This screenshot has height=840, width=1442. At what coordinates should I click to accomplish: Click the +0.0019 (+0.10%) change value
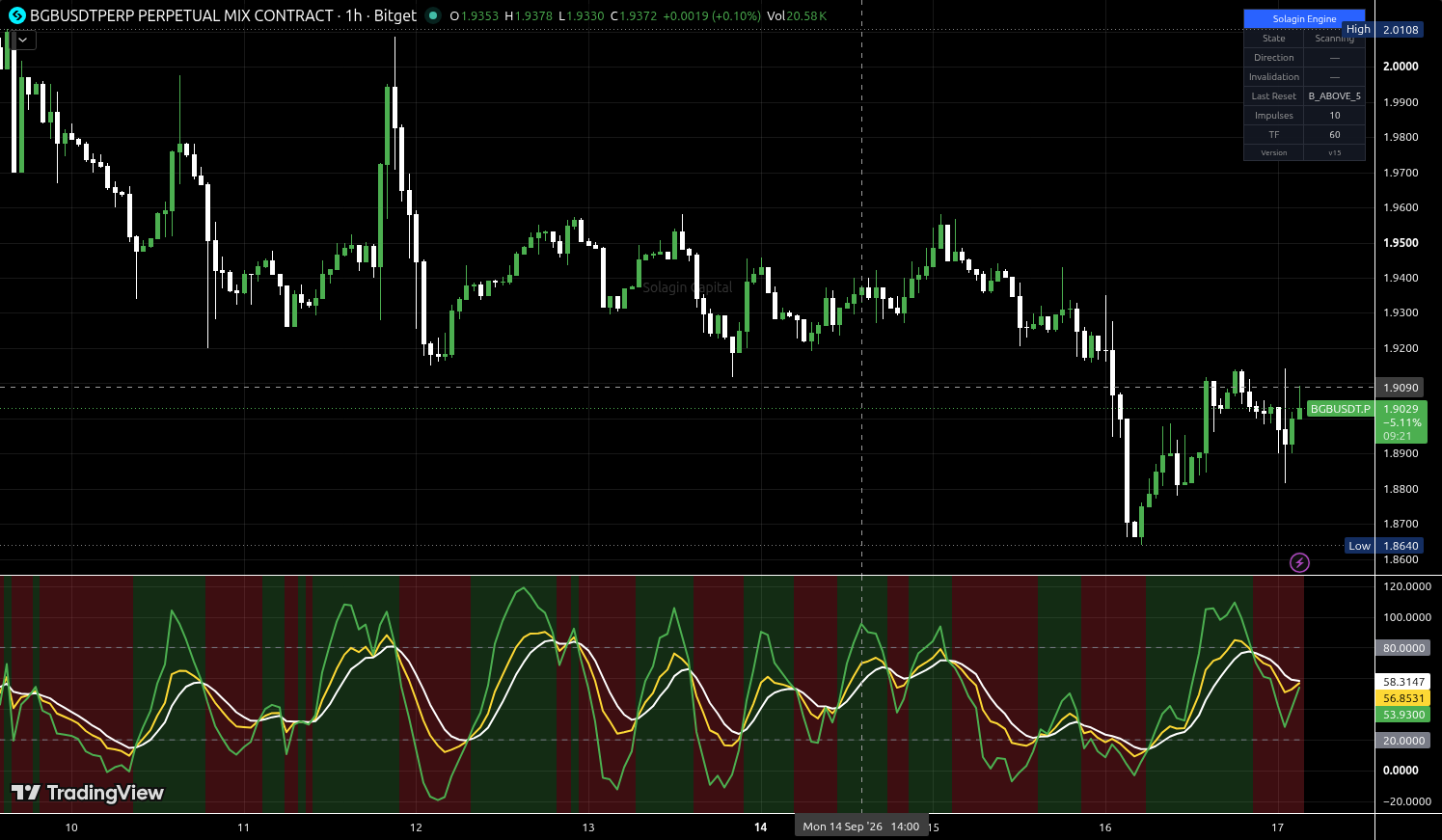pyautogui.click(x=712, y=15)
